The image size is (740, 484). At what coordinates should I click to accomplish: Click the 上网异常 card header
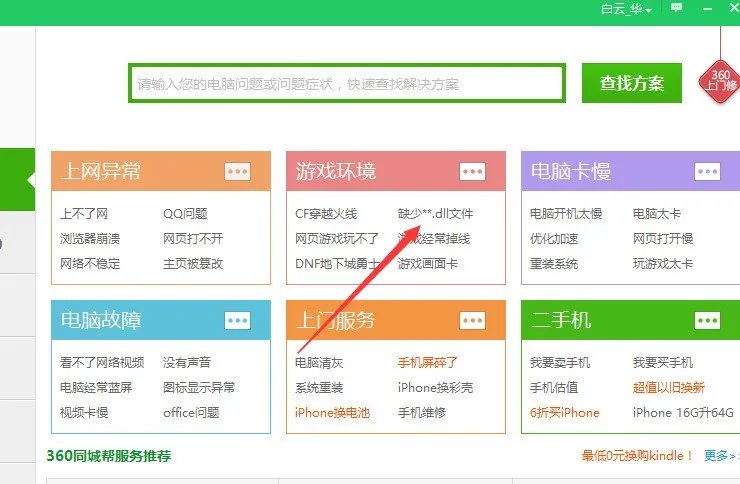click(x=161, y=171)
